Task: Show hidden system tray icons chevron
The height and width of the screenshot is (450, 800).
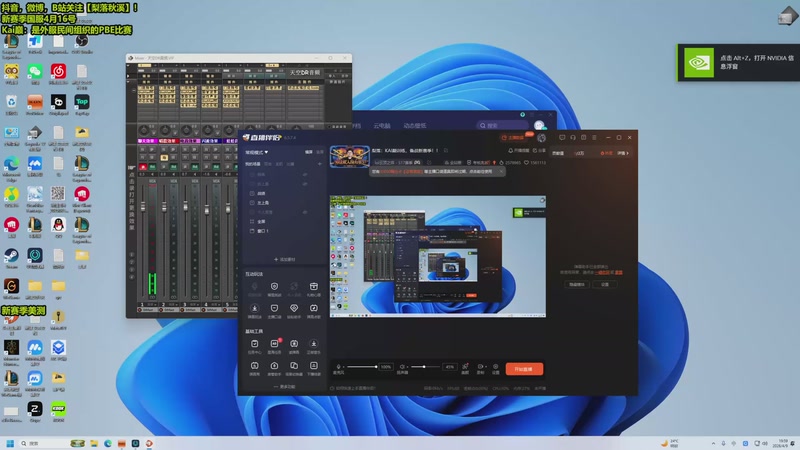Action: tap(713, 443)
